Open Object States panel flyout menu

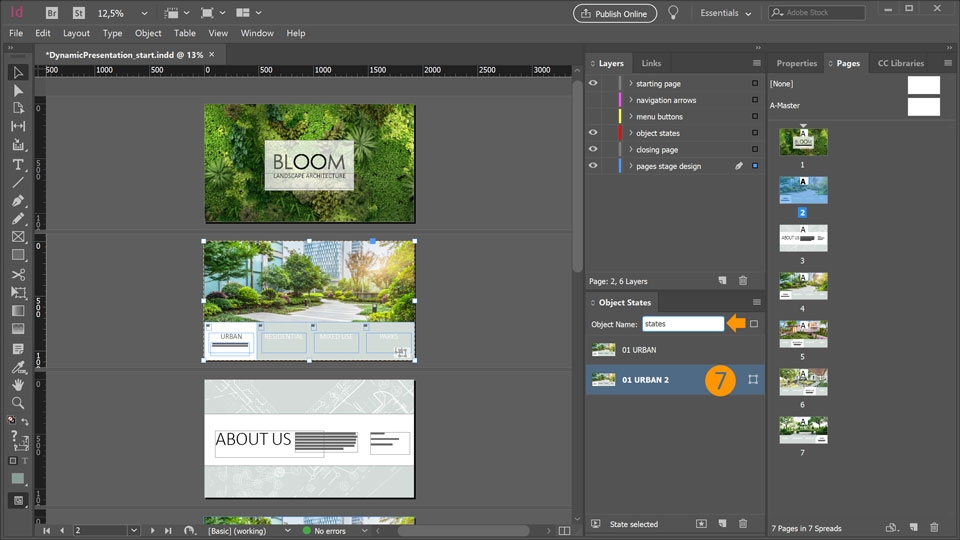(757, 302)
